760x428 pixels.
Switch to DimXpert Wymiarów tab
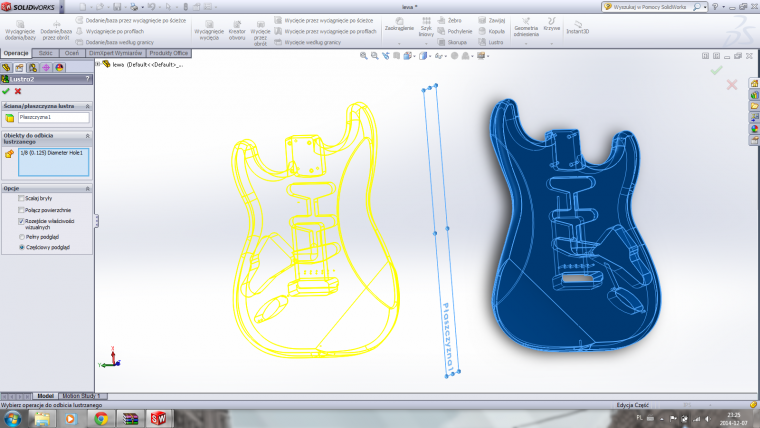pos(115,53)
